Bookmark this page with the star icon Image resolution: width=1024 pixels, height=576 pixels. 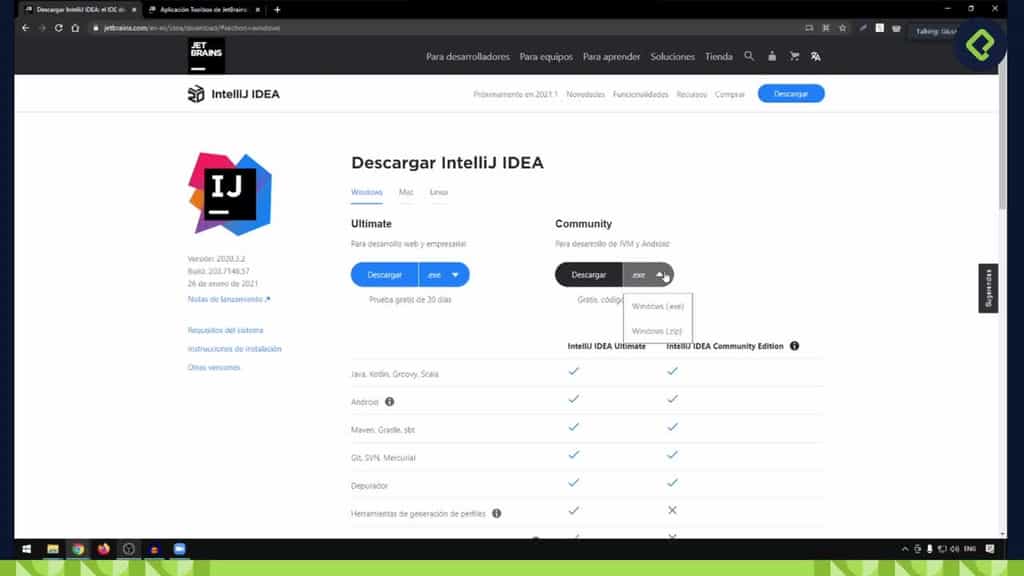pos(842,28)
